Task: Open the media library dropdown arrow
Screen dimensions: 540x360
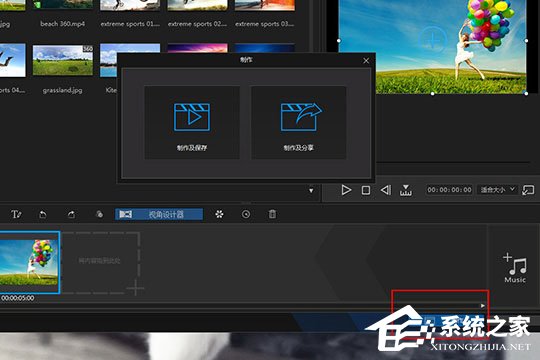Action: point(311,191)
